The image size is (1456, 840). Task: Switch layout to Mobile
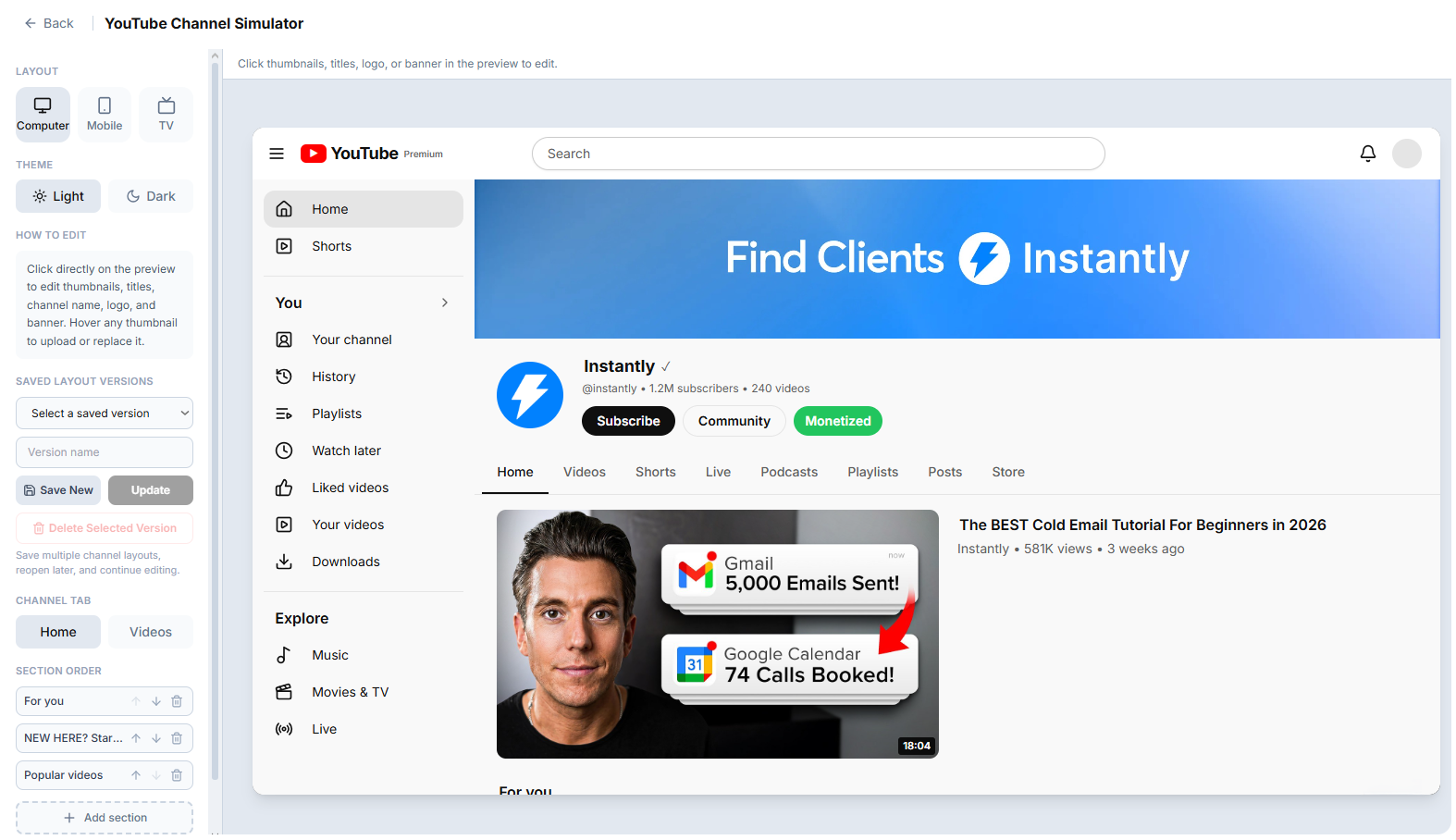tap(105, 115)
